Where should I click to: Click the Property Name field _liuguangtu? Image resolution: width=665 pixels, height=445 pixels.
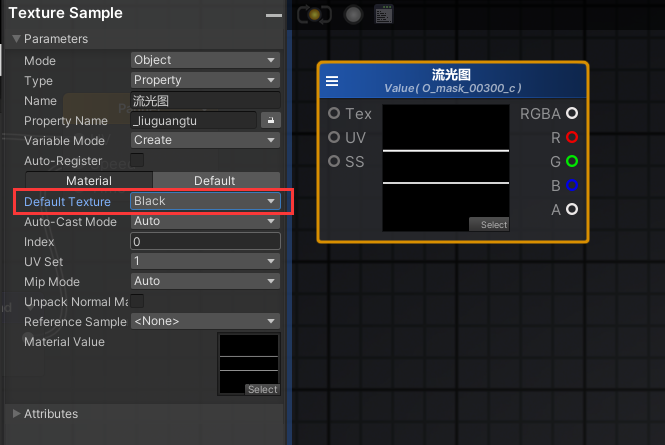pos(193,120)
